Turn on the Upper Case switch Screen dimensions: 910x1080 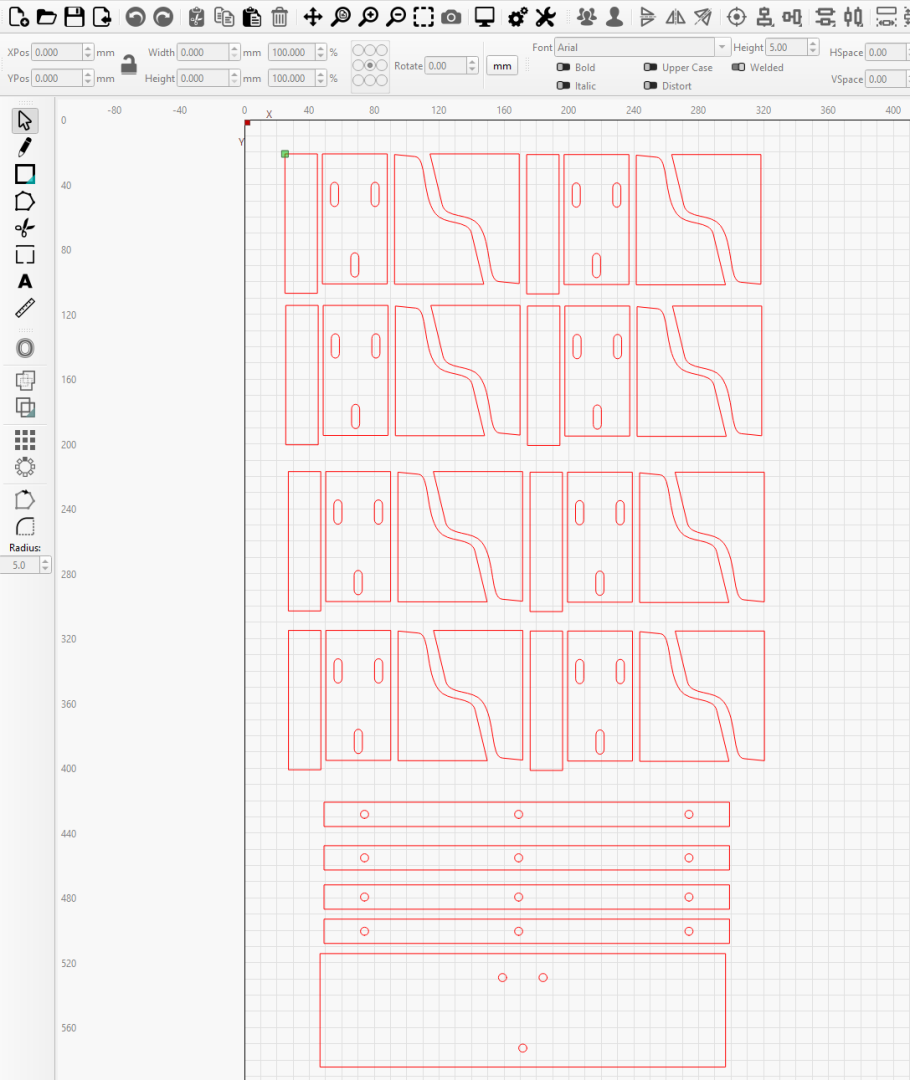coord(650,68)
